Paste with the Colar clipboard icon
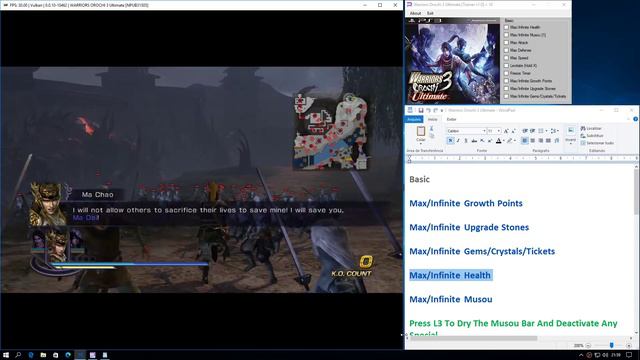 coord(421,131)
